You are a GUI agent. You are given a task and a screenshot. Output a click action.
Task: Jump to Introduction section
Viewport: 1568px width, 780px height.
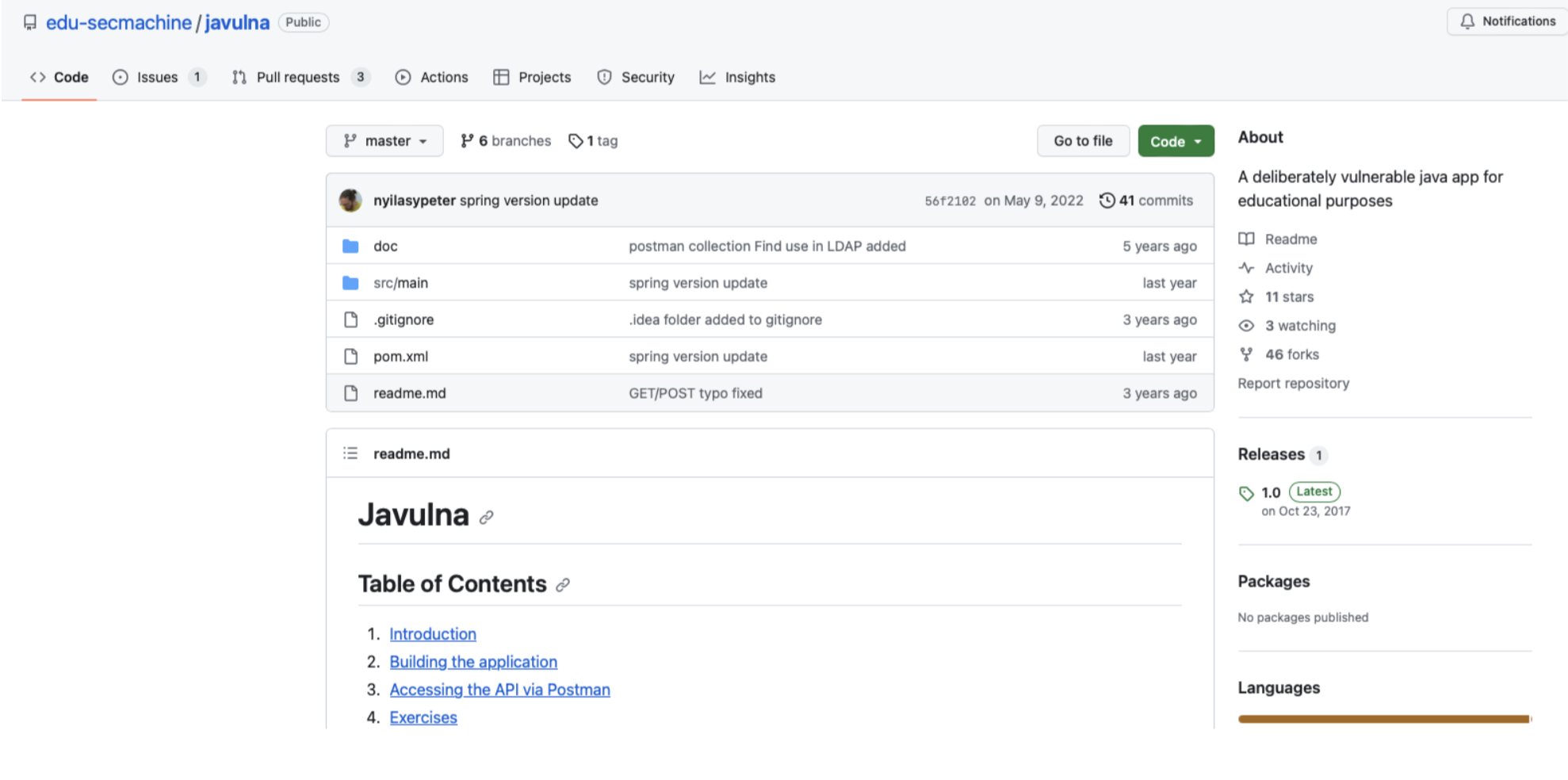tap(433, 634)
